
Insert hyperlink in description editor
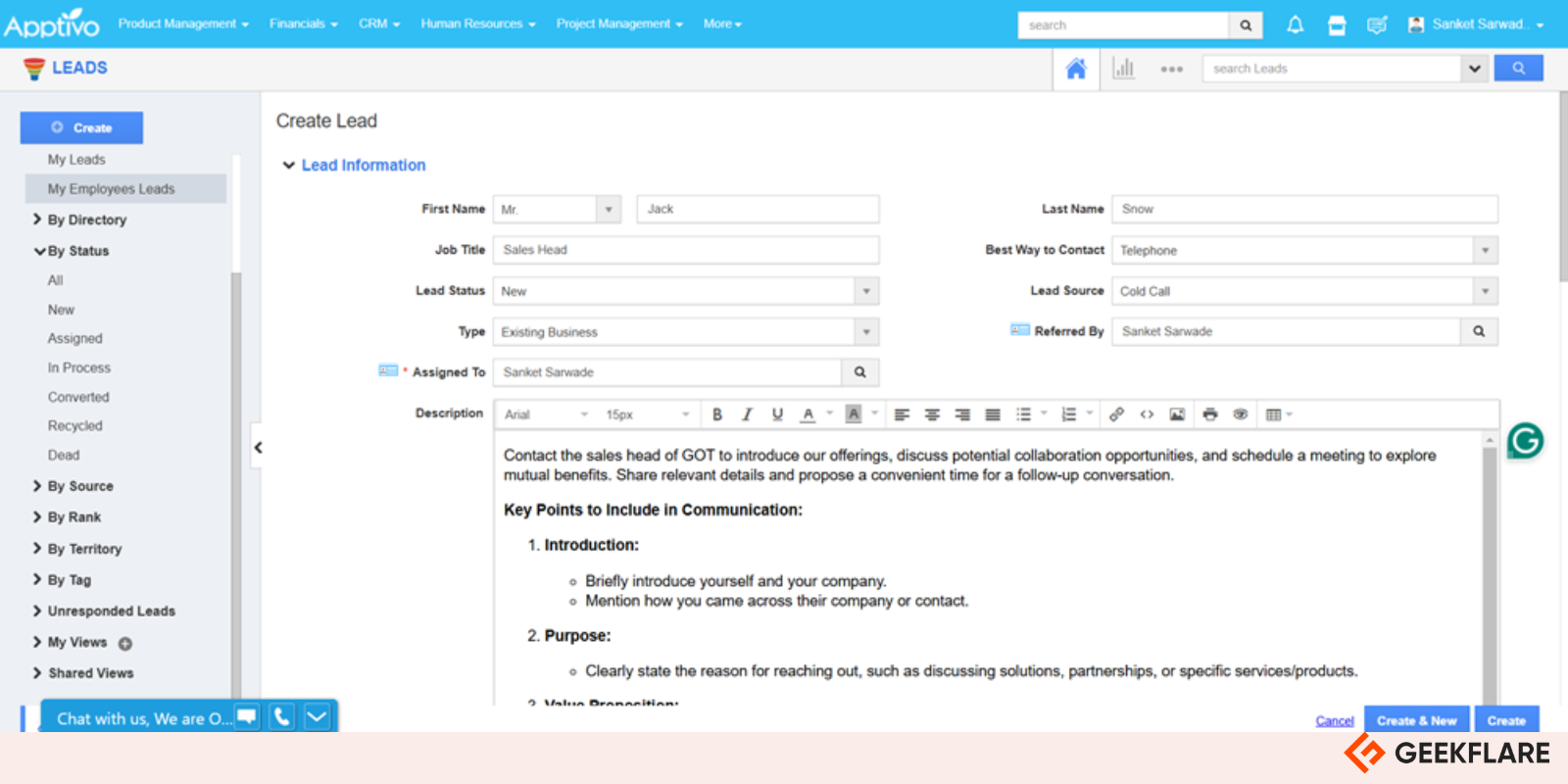tap(1116, 415)
